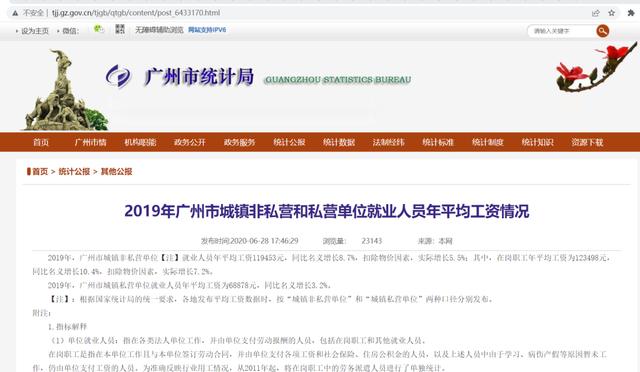Select 政务公开 in the orange navigation bar
Screen dimensions: 640x372
coord(190,142)
